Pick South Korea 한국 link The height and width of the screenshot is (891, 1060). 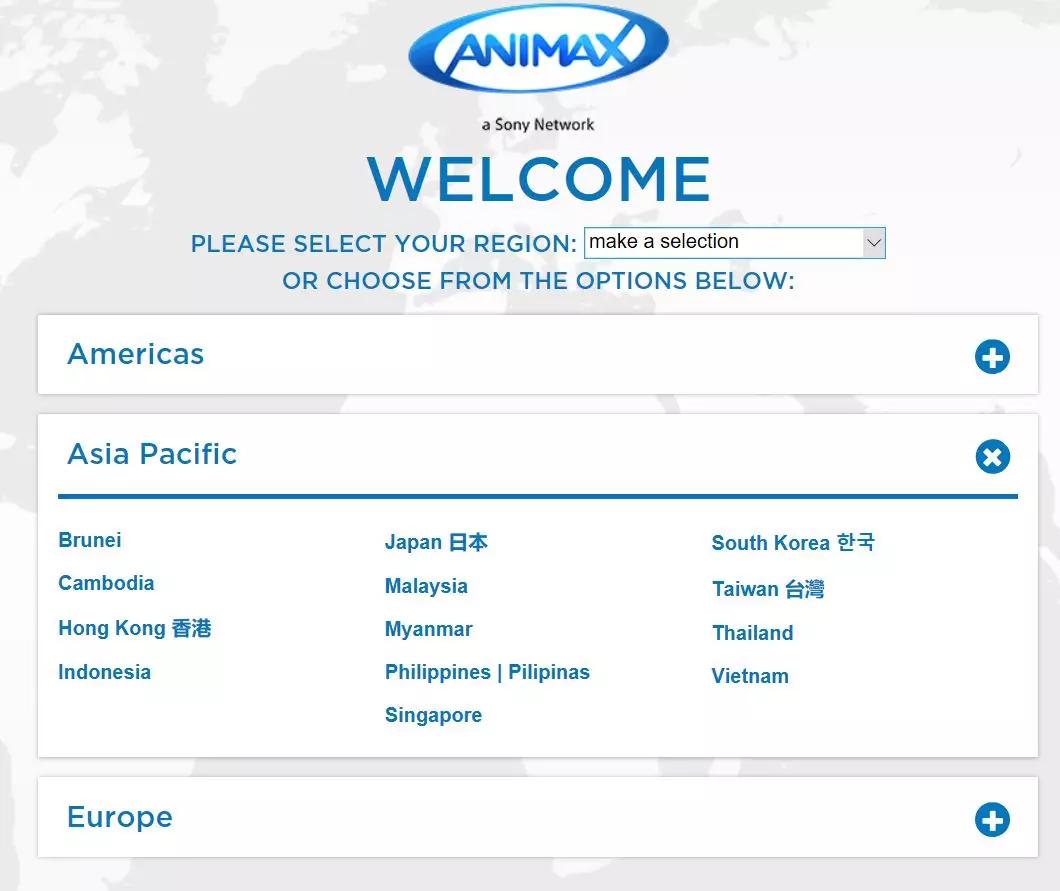793,542
